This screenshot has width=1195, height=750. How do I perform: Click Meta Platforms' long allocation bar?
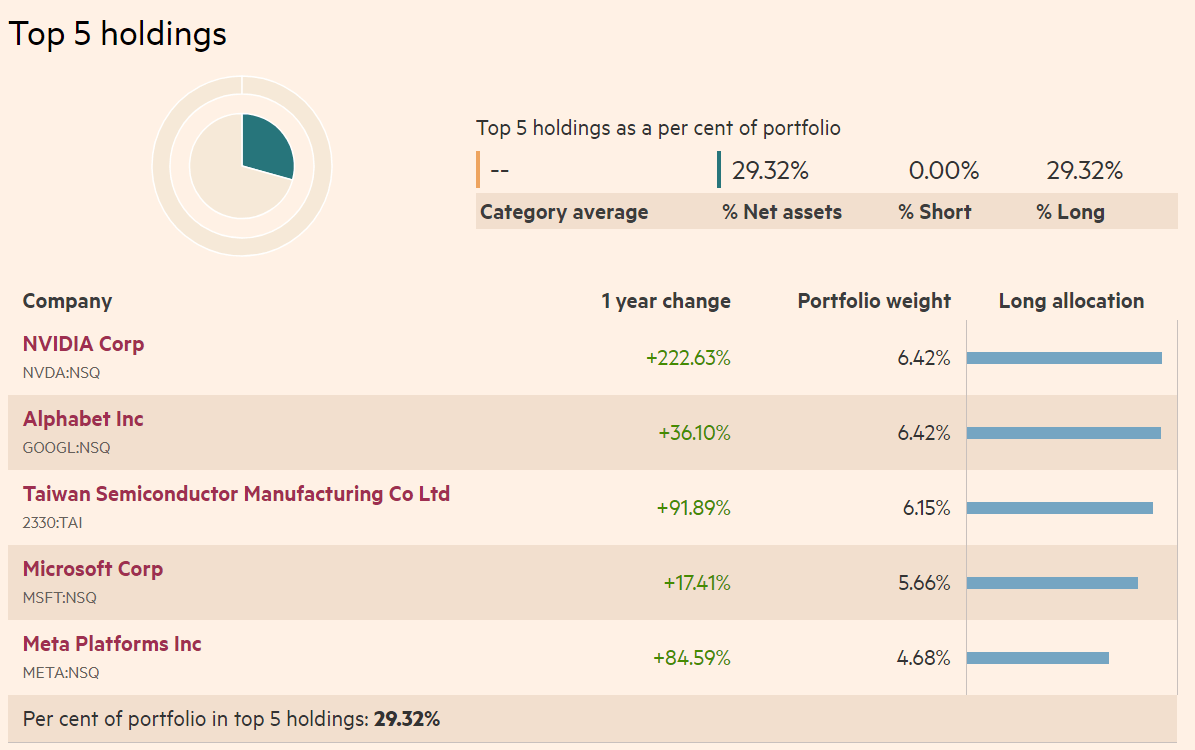pos(1037,658)
